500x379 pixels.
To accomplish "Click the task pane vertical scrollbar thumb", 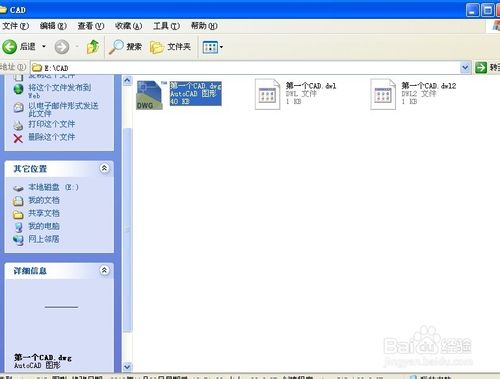I will click(x=127, y=230).
